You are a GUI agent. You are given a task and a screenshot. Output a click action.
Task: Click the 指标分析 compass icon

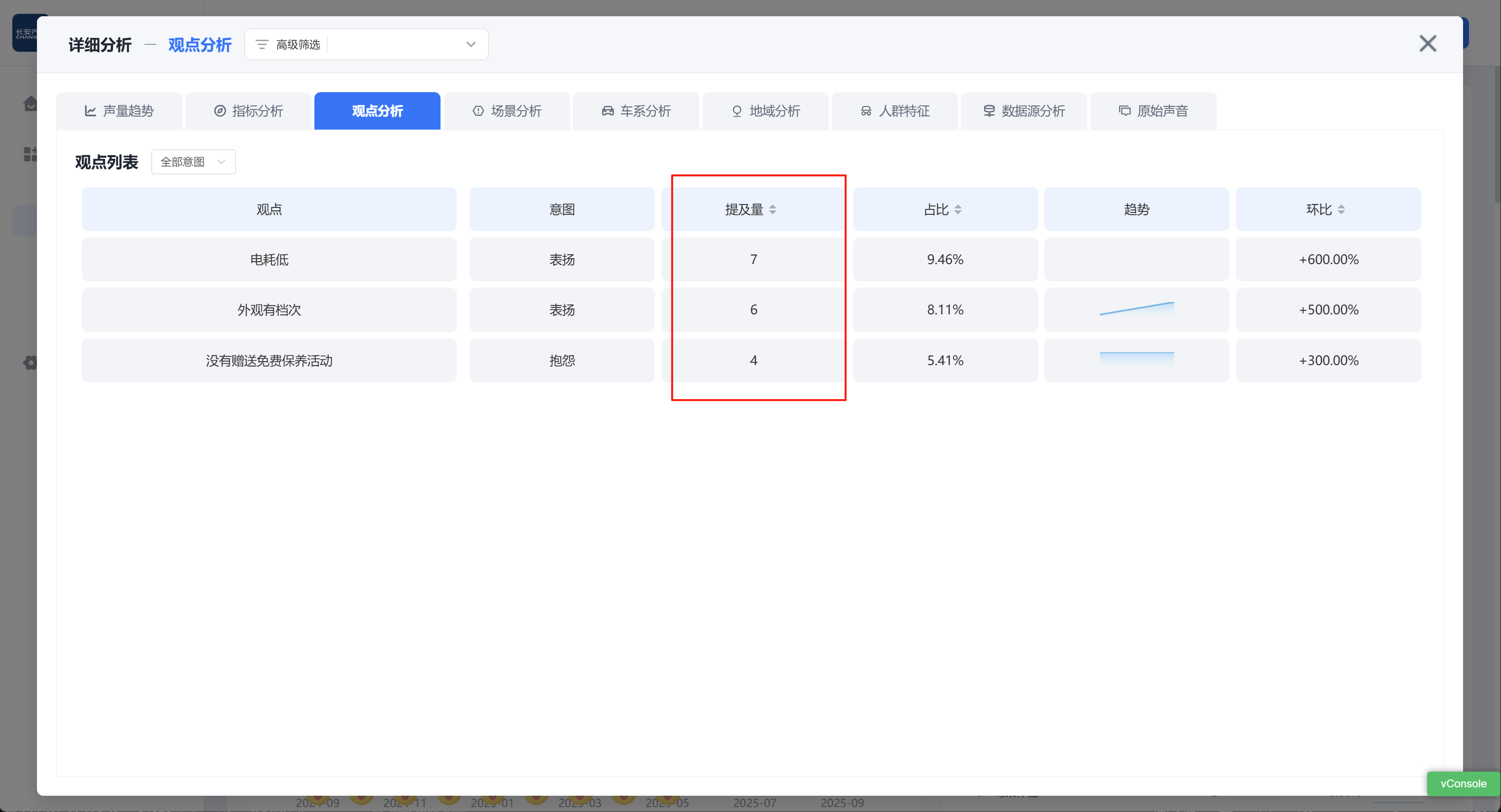tap(220, 111)
